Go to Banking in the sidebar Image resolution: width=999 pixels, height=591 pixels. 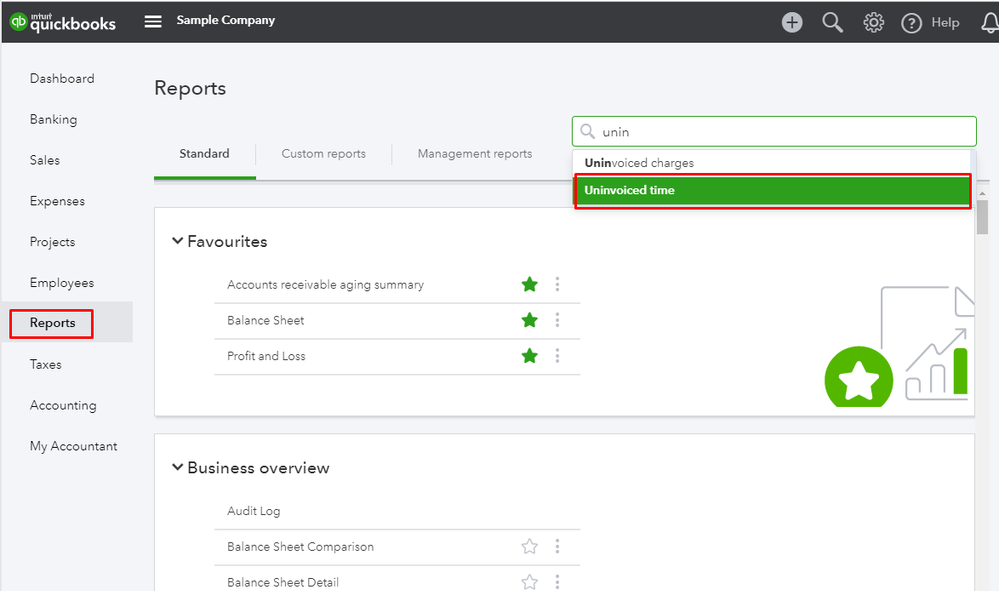tap(53, 119)
